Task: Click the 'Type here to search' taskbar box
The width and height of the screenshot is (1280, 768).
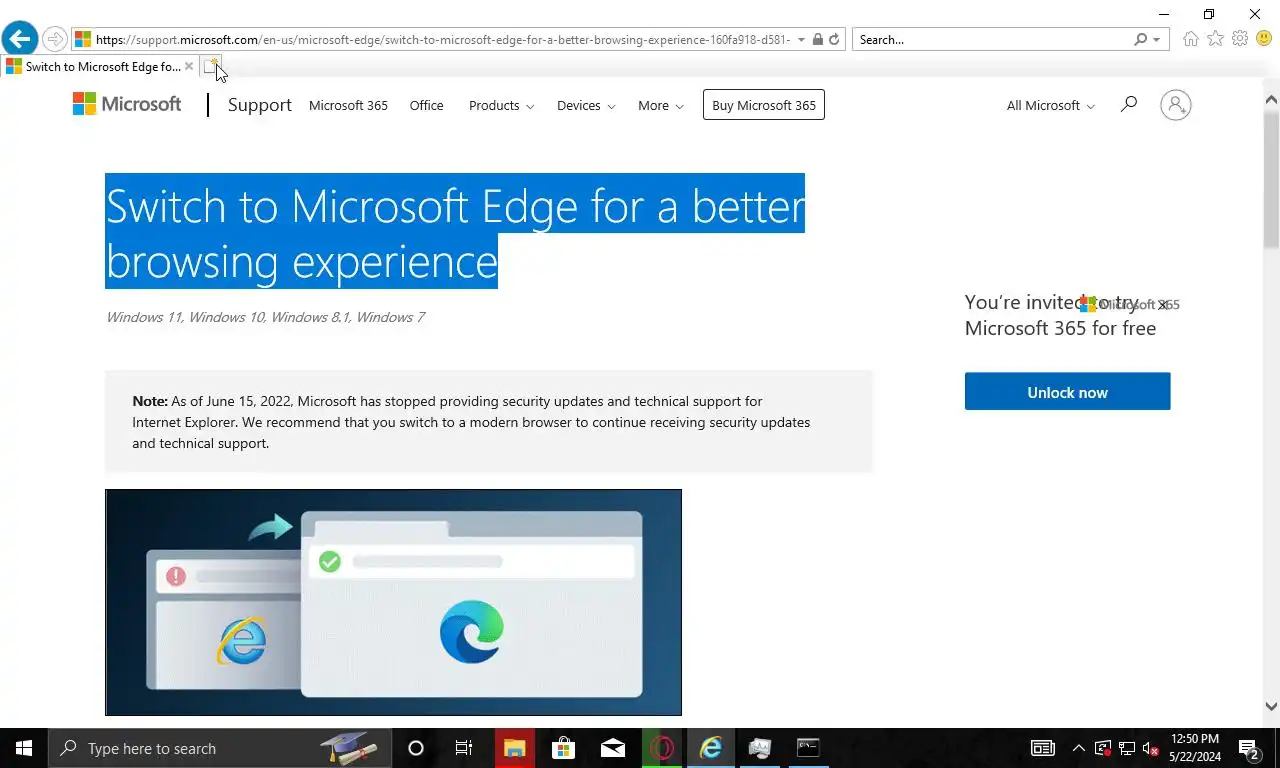Action: click(220, 748)
